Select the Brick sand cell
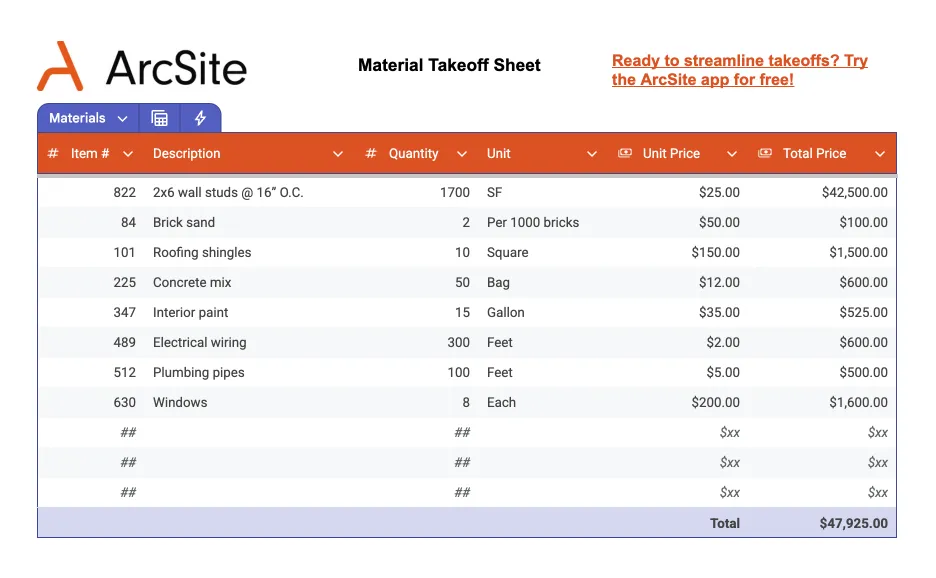This screenshot has height=578, width=936. (184, 222)
